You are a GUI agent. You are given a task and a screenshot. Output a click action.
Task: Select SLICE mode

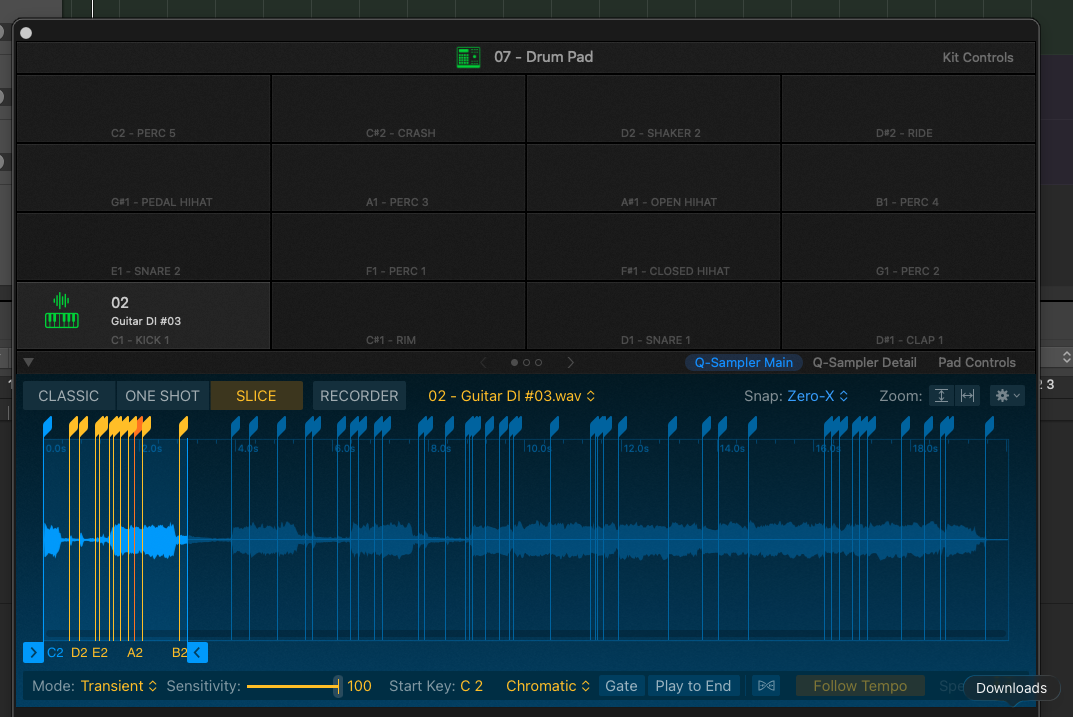(x=256, y=396)
